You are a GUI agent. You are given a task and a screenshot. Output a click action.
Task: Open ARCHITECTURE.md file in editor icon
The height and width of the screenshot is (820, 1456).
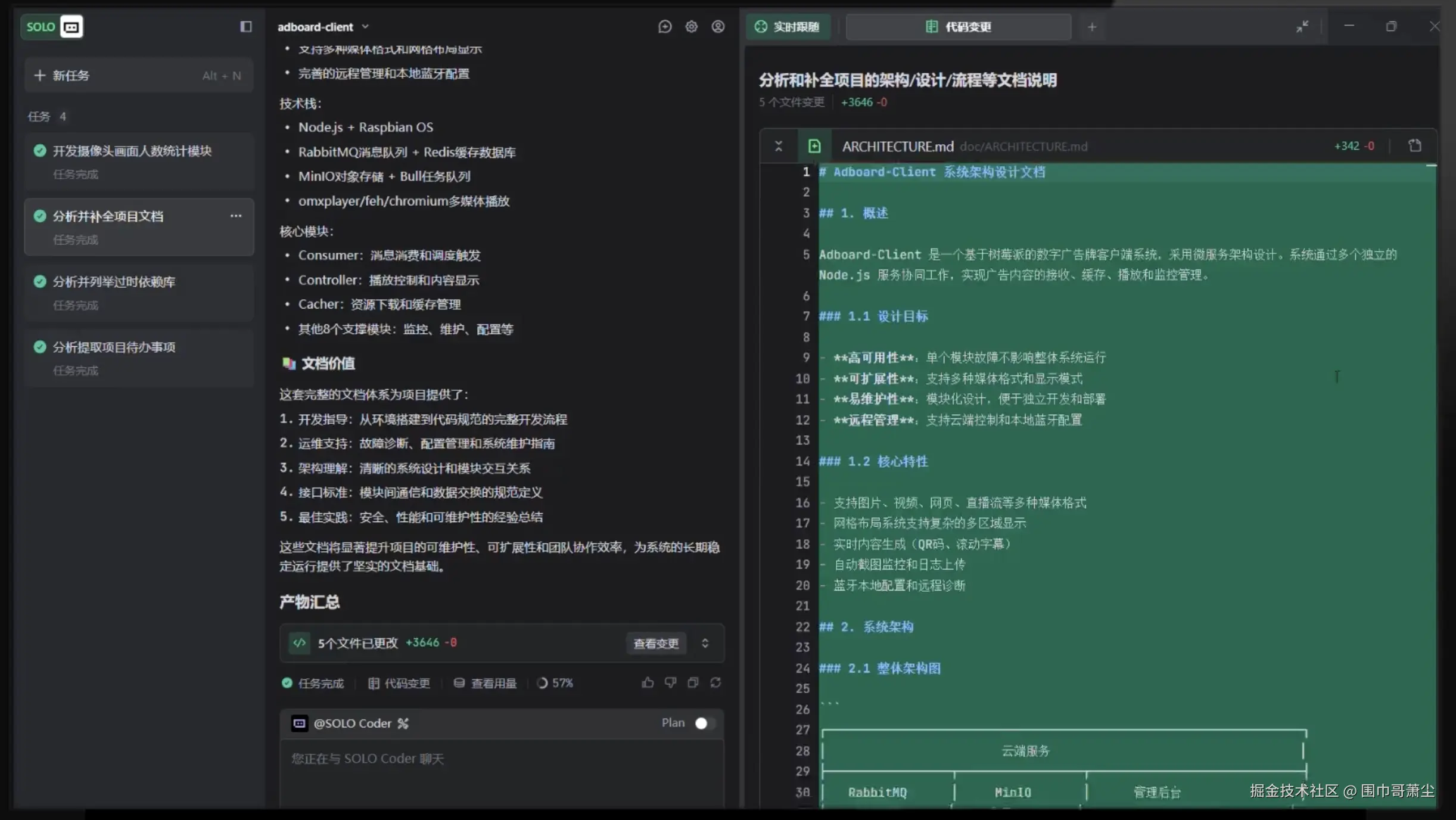1415,145
